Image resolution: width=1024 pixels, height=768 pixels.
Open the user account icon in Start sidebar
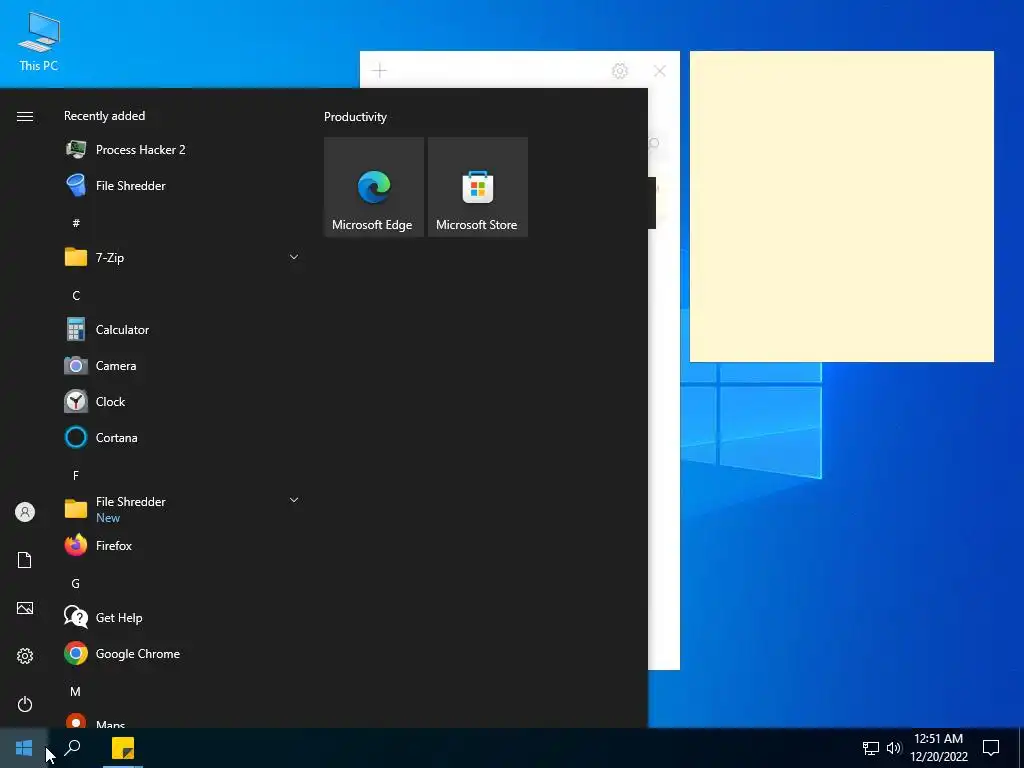(x=25, y=512)
